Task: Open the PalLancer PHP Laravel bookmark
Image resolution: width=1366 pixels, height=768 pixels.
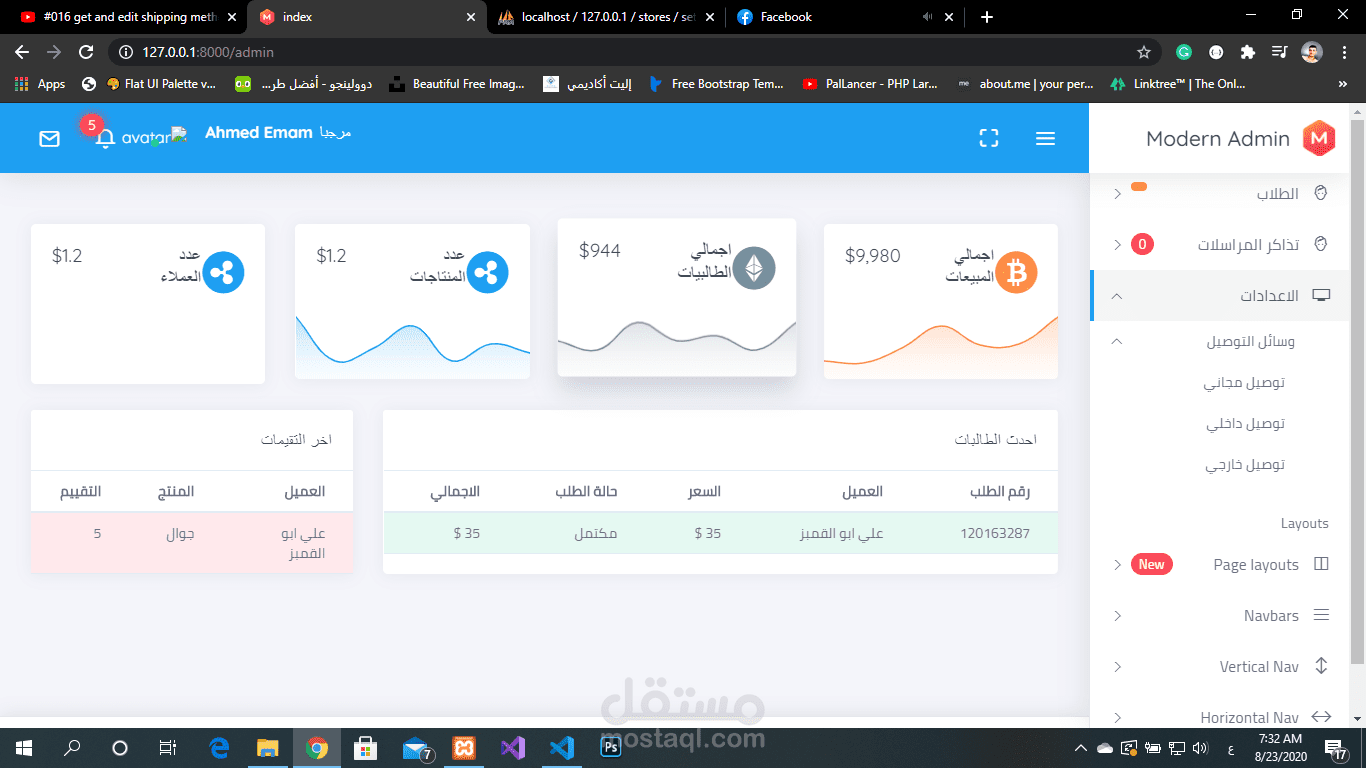Action: pos(870,84)
